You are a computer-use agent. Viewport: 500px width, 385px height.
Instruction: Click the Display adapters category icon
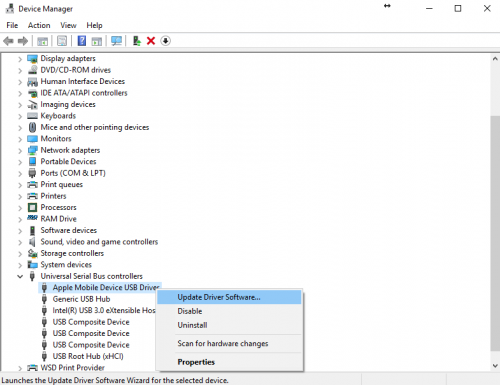pyautogui.click(x=32, y=59)
